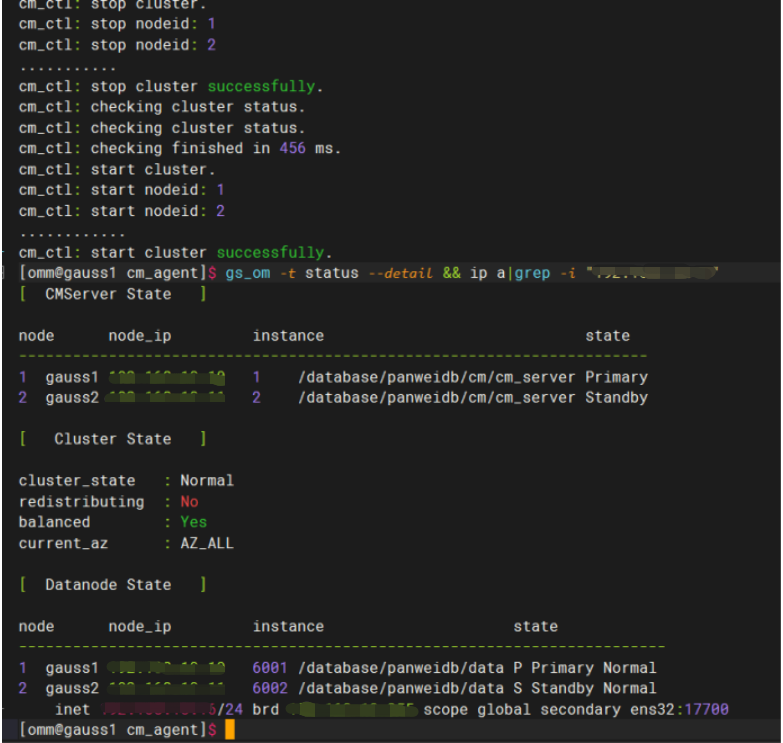783x743 pixels.
Task: Click the terminal cursor block at final prompt
Action: [230, 730]
